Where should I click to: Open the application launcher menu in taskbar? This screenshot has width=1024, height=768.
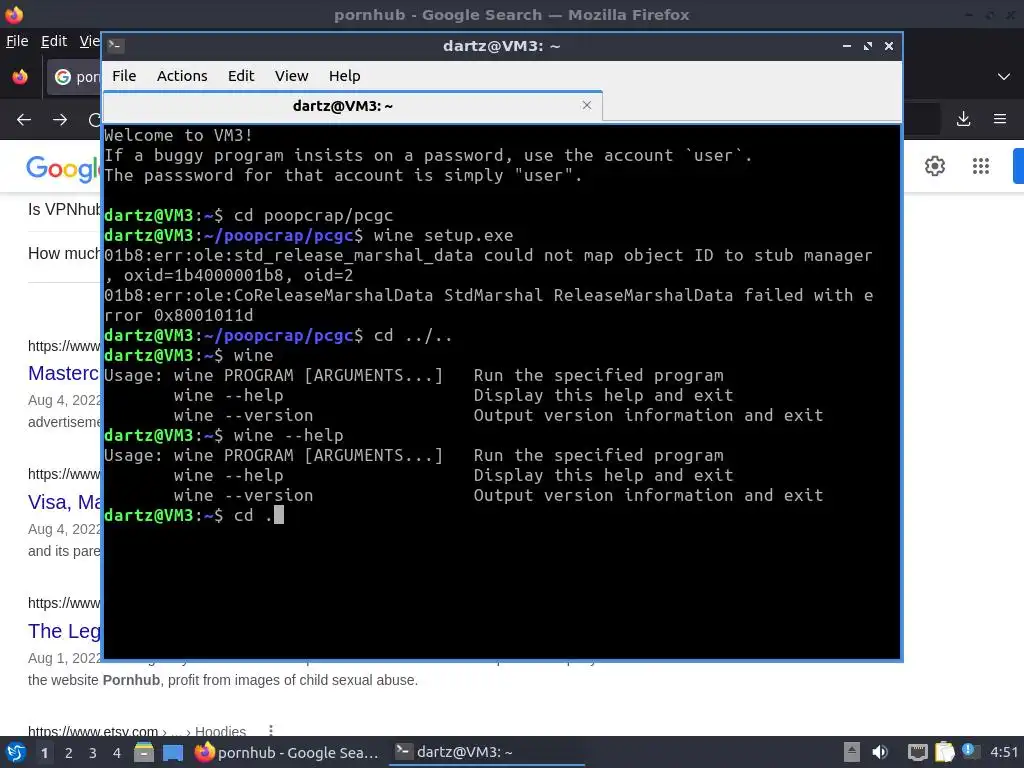click(16, 752)
